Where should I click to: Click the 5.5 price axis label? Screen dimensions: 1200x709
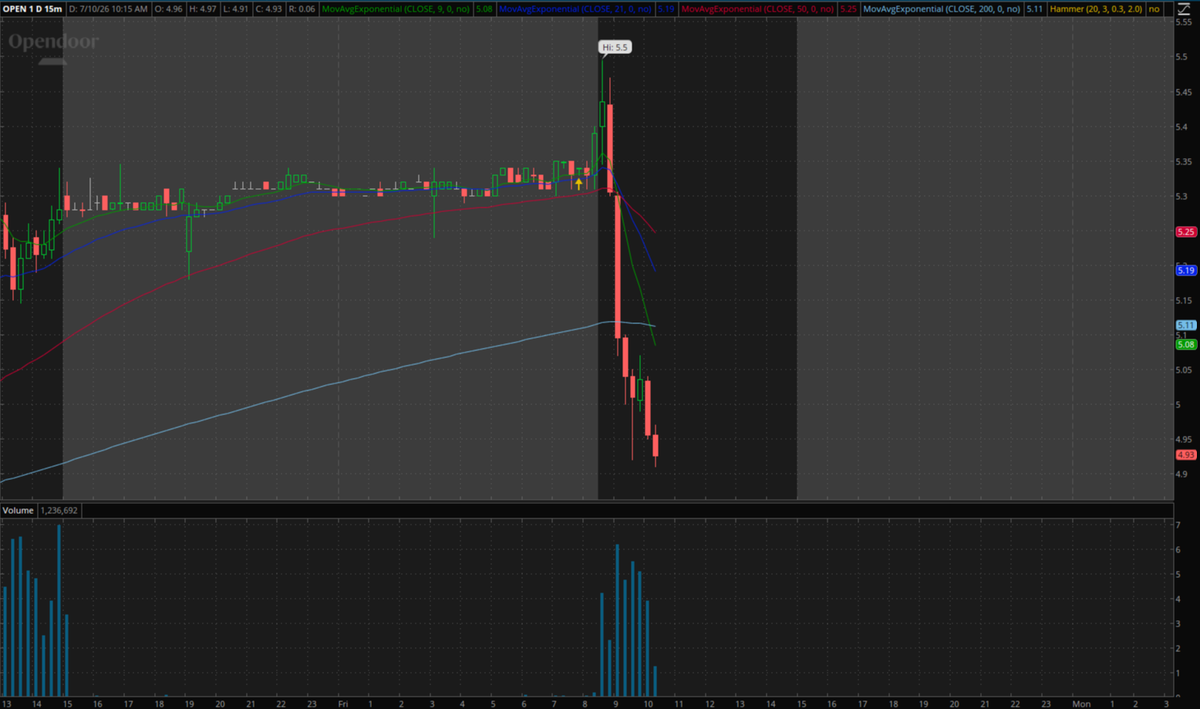point(1182,57)
